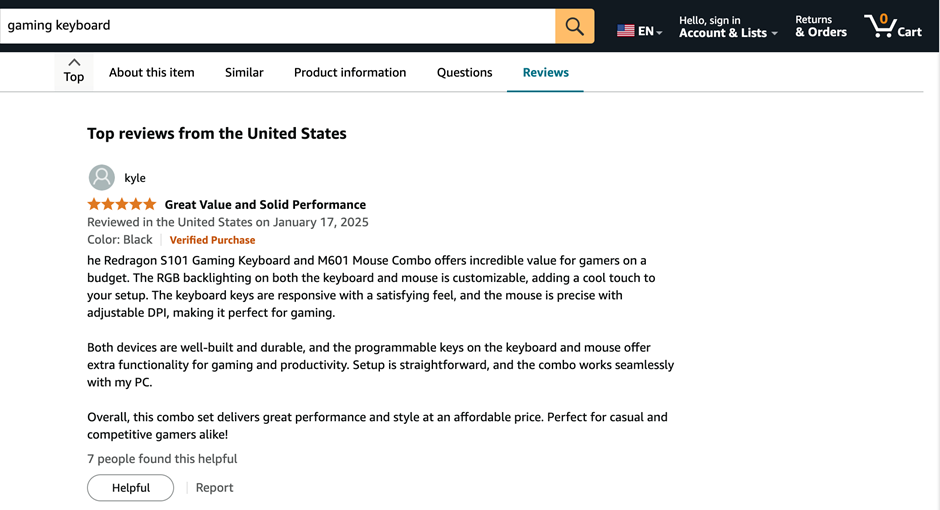940x510 pixels.
Task: Jump to the Questions tab
Action: coord(465,72)
